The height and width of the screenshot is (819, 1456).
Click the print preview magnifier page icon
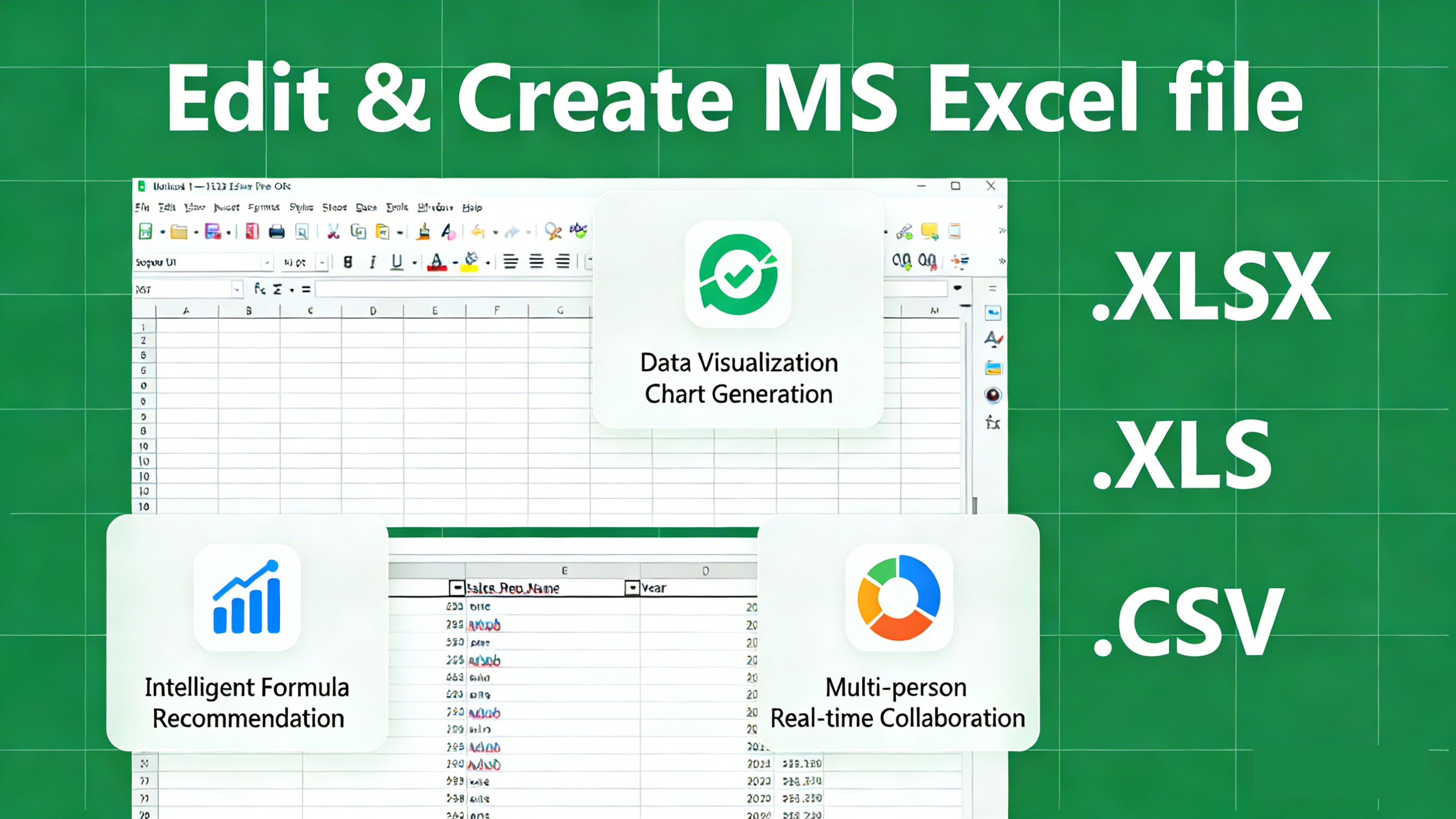pyautogui.click(x=302, y=232)
